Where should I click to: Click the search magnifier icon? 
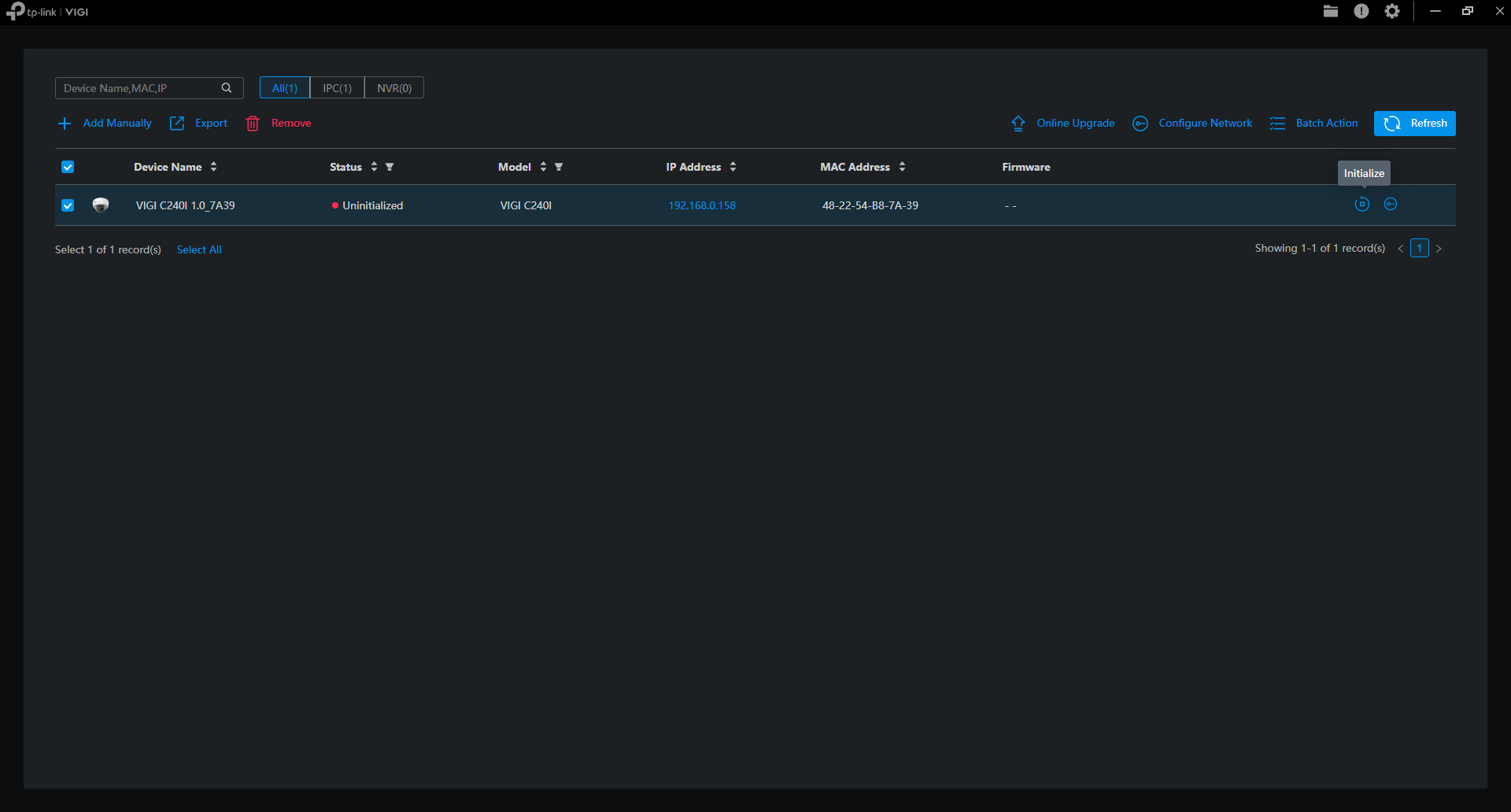(x=227, y=88)
